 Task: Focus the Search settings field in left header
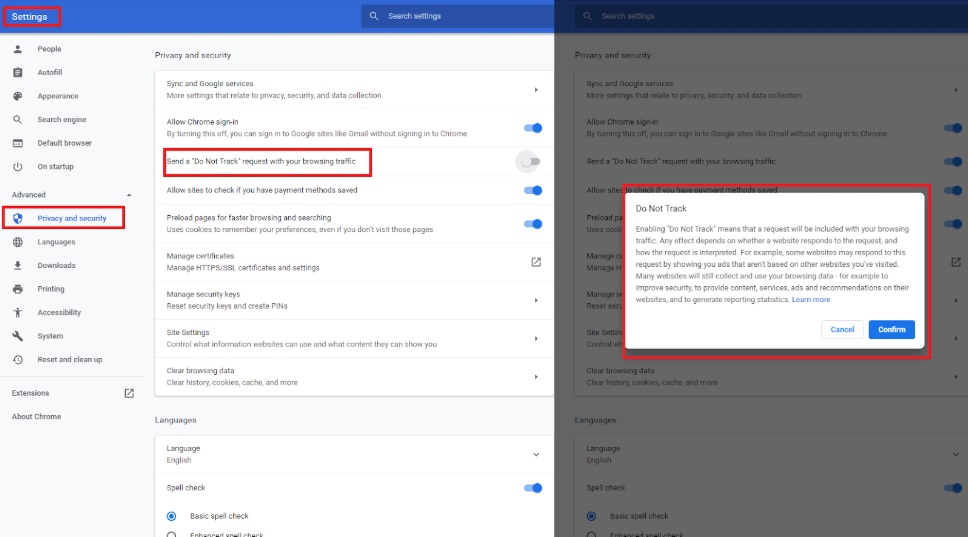tap(457, 16)
